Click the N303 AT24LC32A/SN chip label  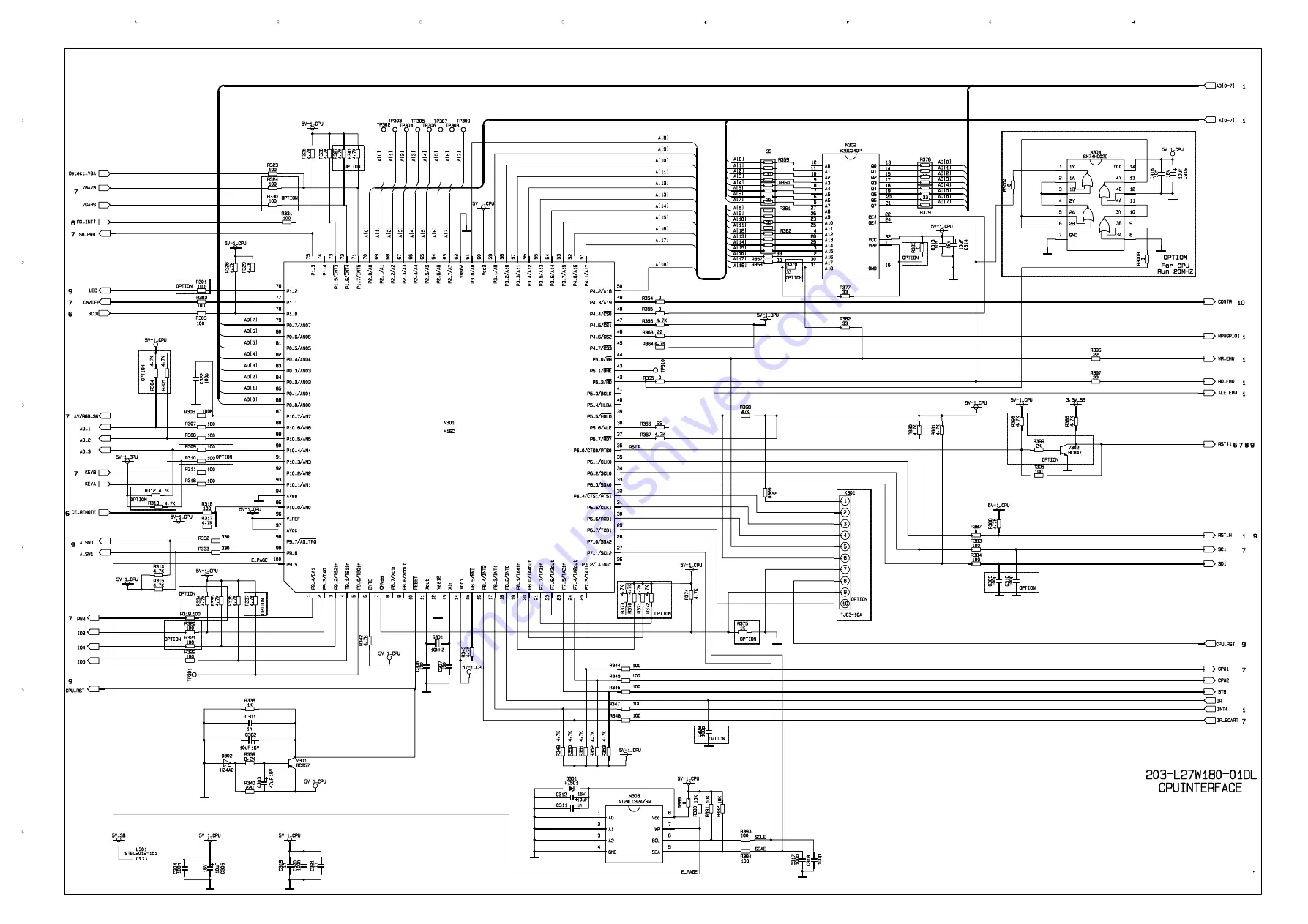point(634,798)
